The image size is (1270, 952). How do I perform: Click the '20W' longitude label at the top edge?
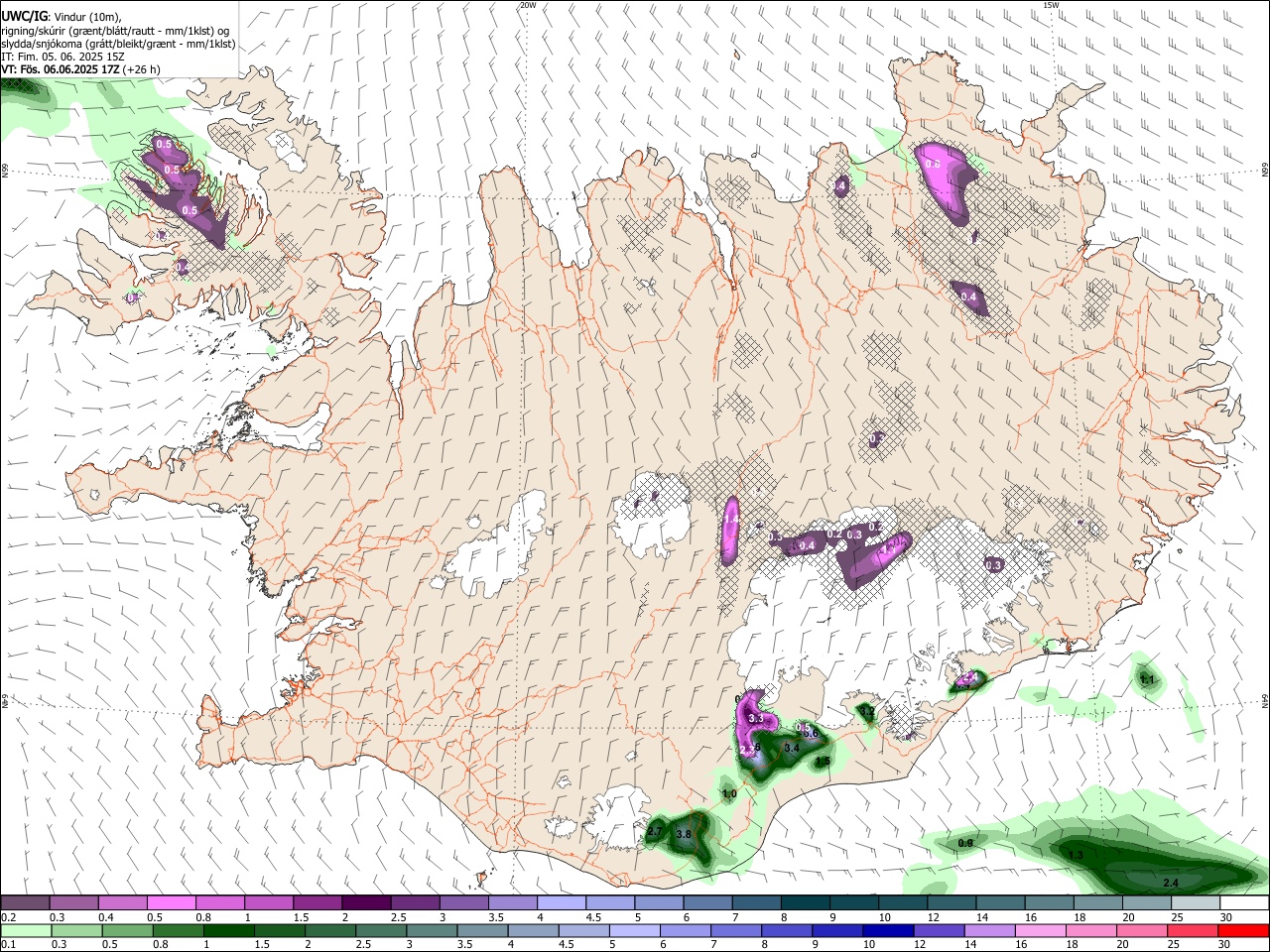click(x=528, y=5)
